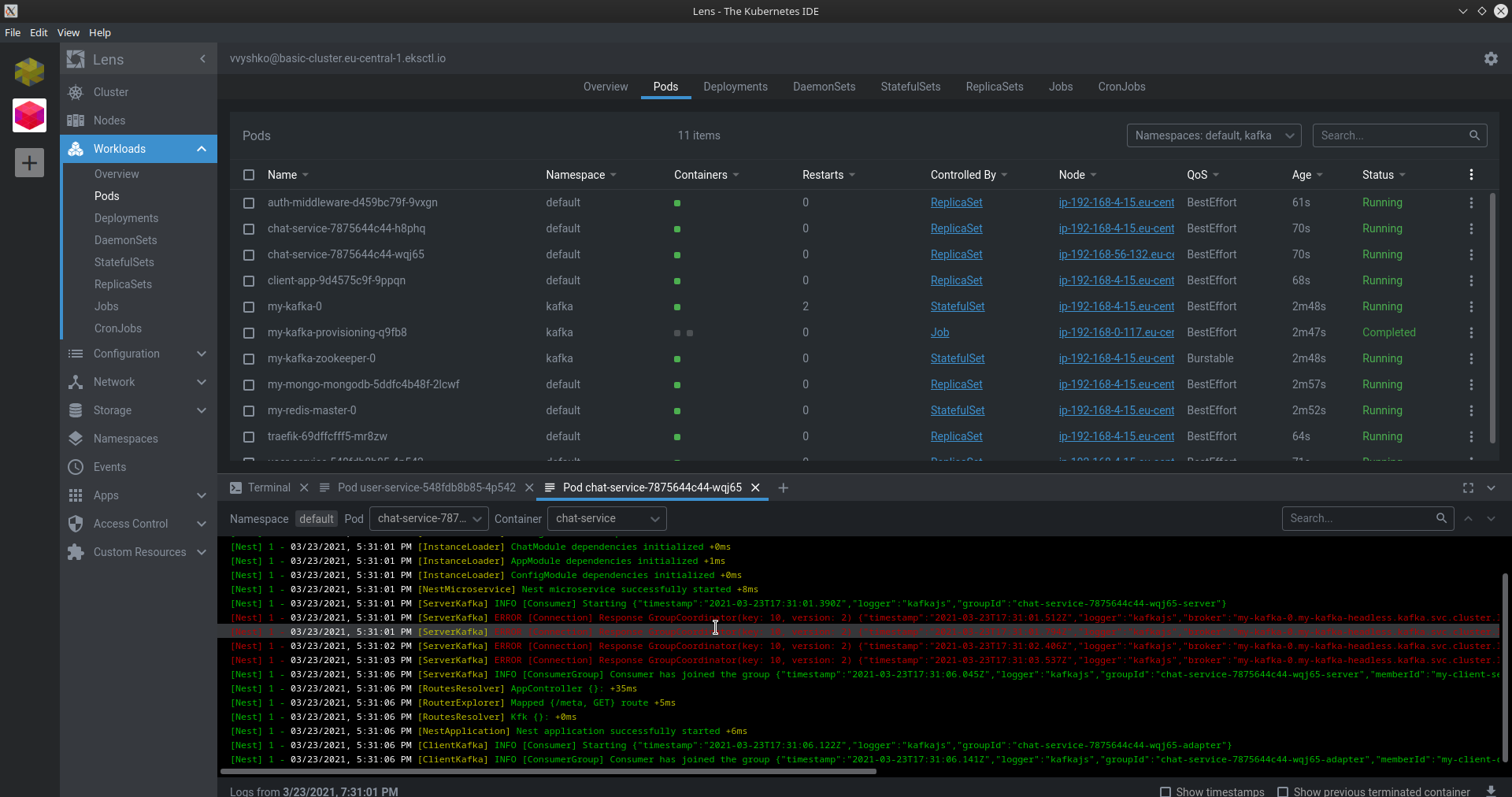Open the Namespaces filter dropdown

pos(1214,135)
